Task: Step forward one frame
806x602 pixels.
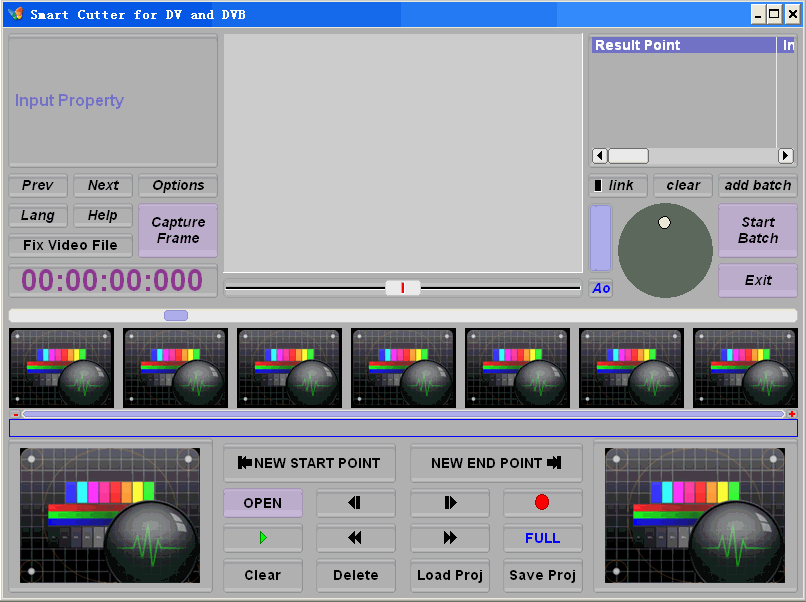Action: [449, 503]
